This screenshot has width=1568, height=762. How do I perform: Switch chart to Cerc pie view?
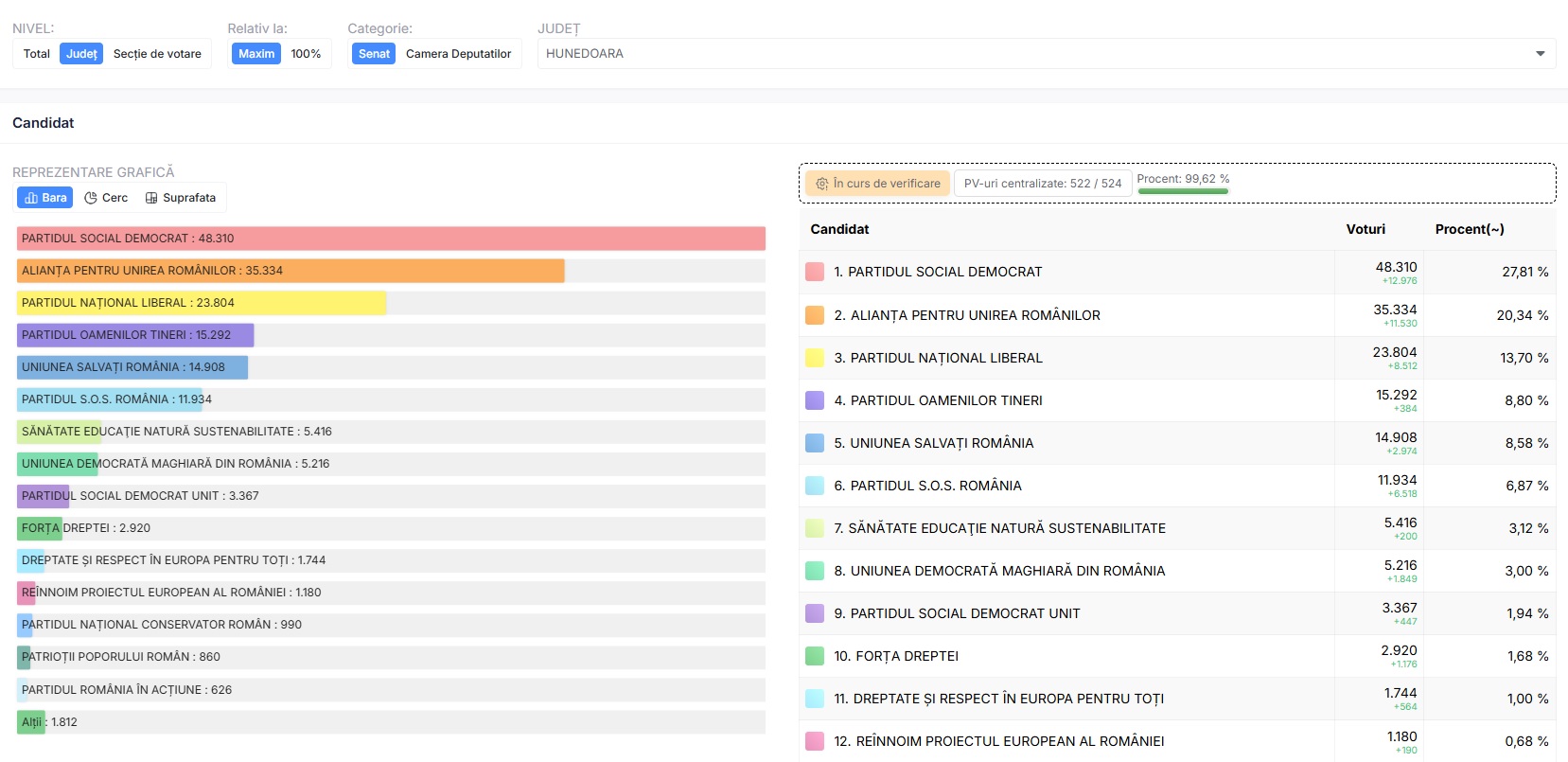point(106,198)
